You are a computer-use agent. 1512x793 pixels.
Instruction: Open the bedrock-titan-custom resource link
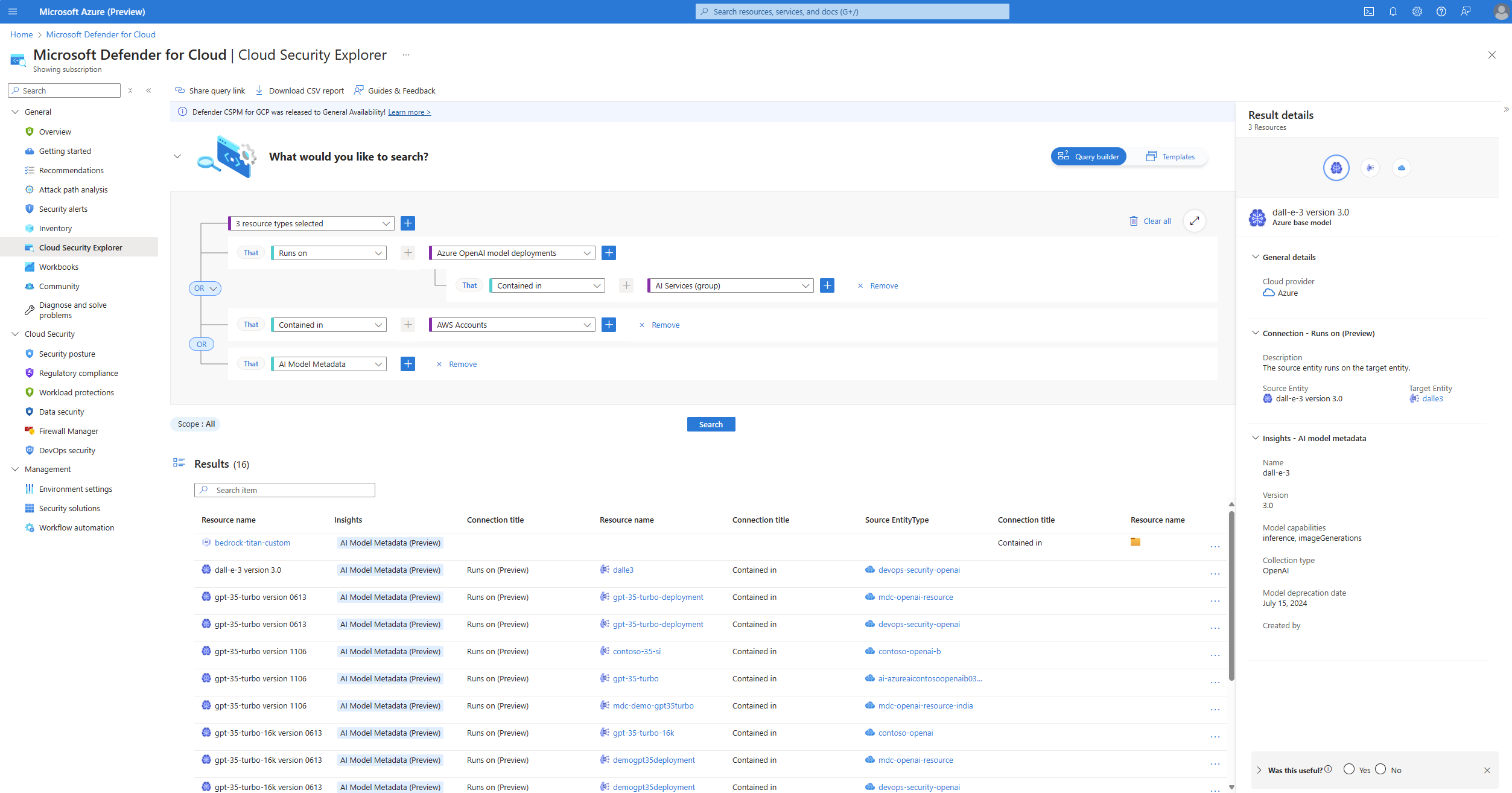click(x=252, y=543)
